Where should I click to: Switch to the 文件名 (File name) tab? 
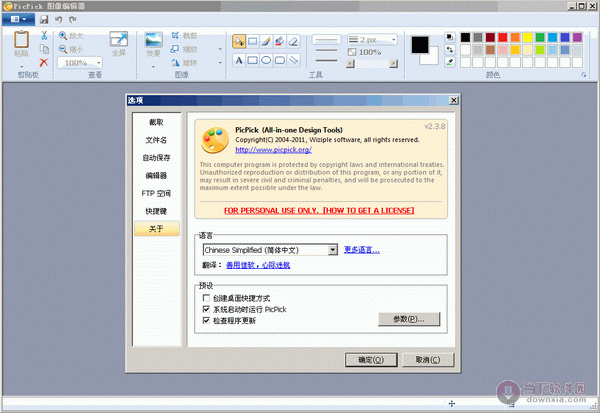[x=156, y=140]
